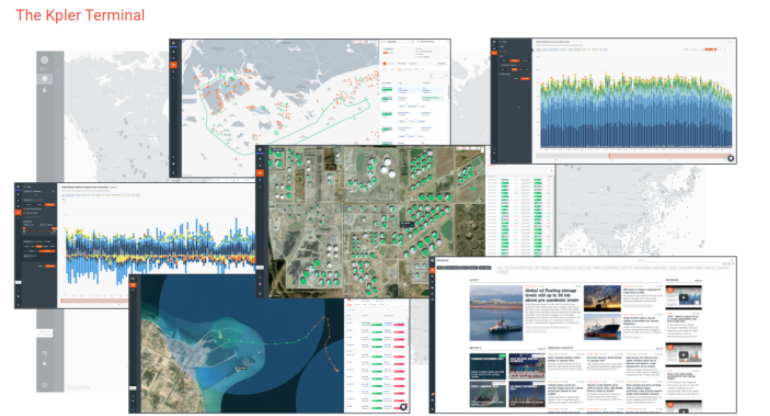Click the Kpler logo in the grey sidebar
Viewport: 770px width, 416px height.
pos(44,60)
